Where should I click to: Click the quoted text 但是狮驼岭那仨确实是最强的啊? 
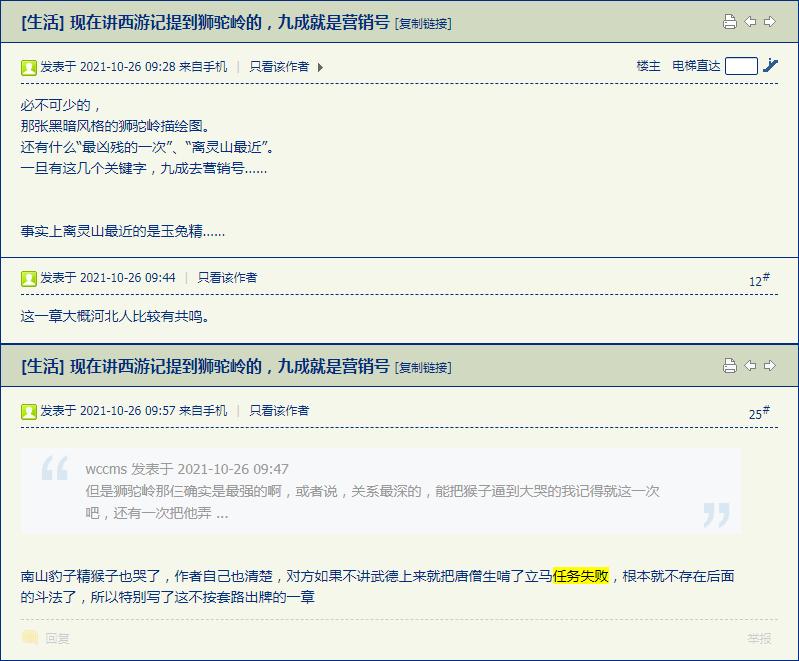coord(372,491)
